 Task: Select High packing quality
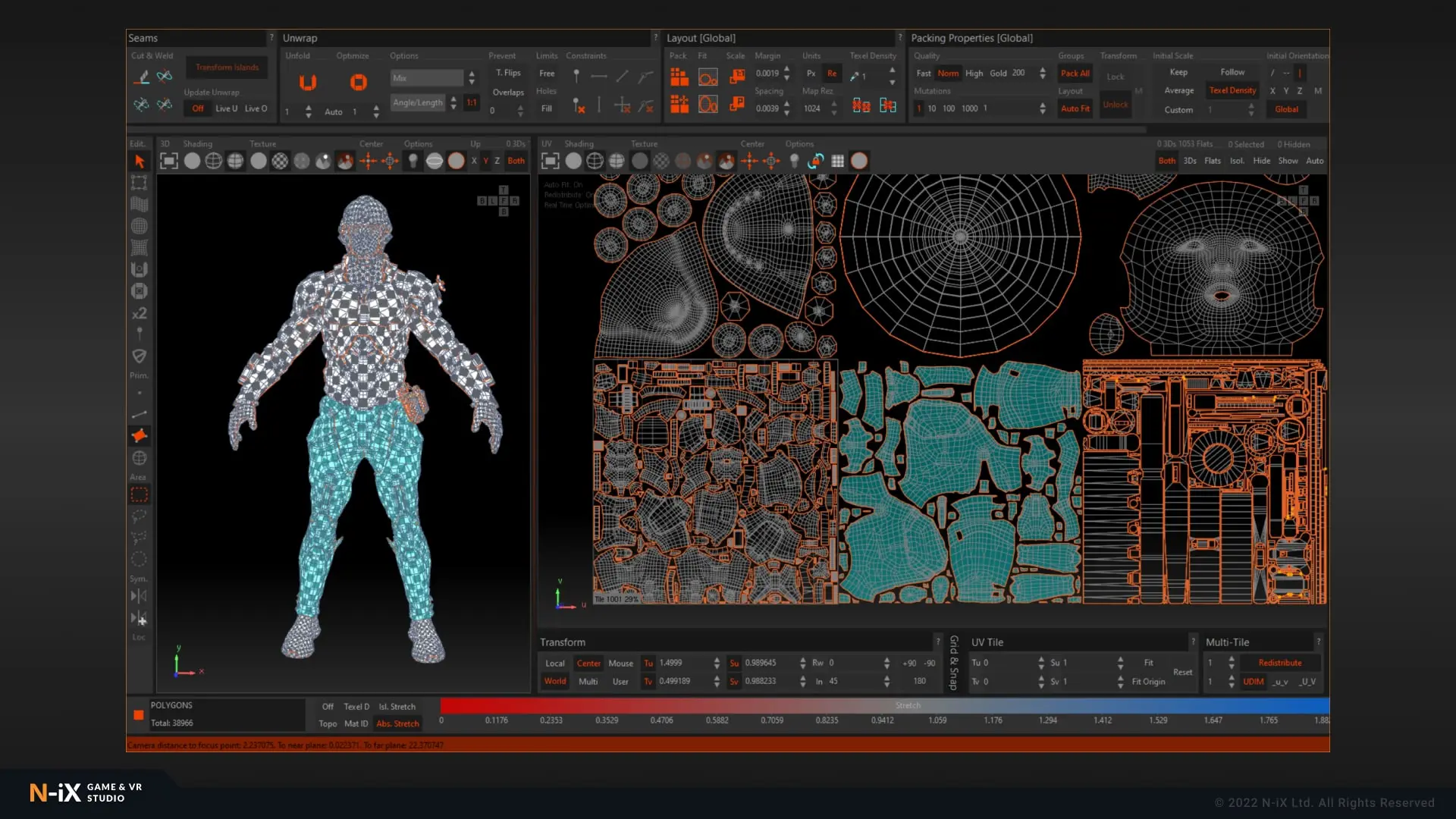974,74
